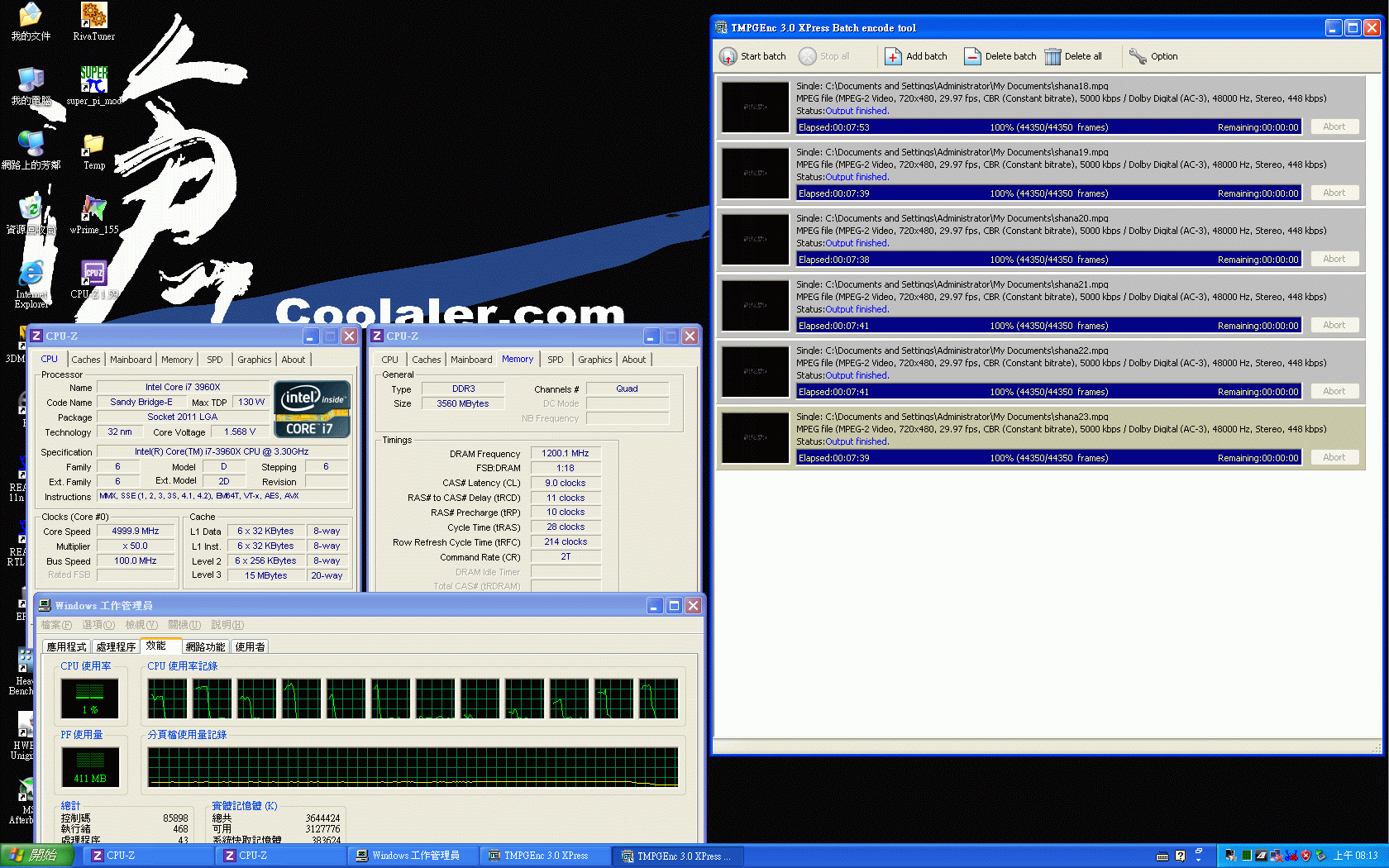Select shana18.mpg preview thumbnail
This screenshot has height=868, width=1389.
point(756,107)
